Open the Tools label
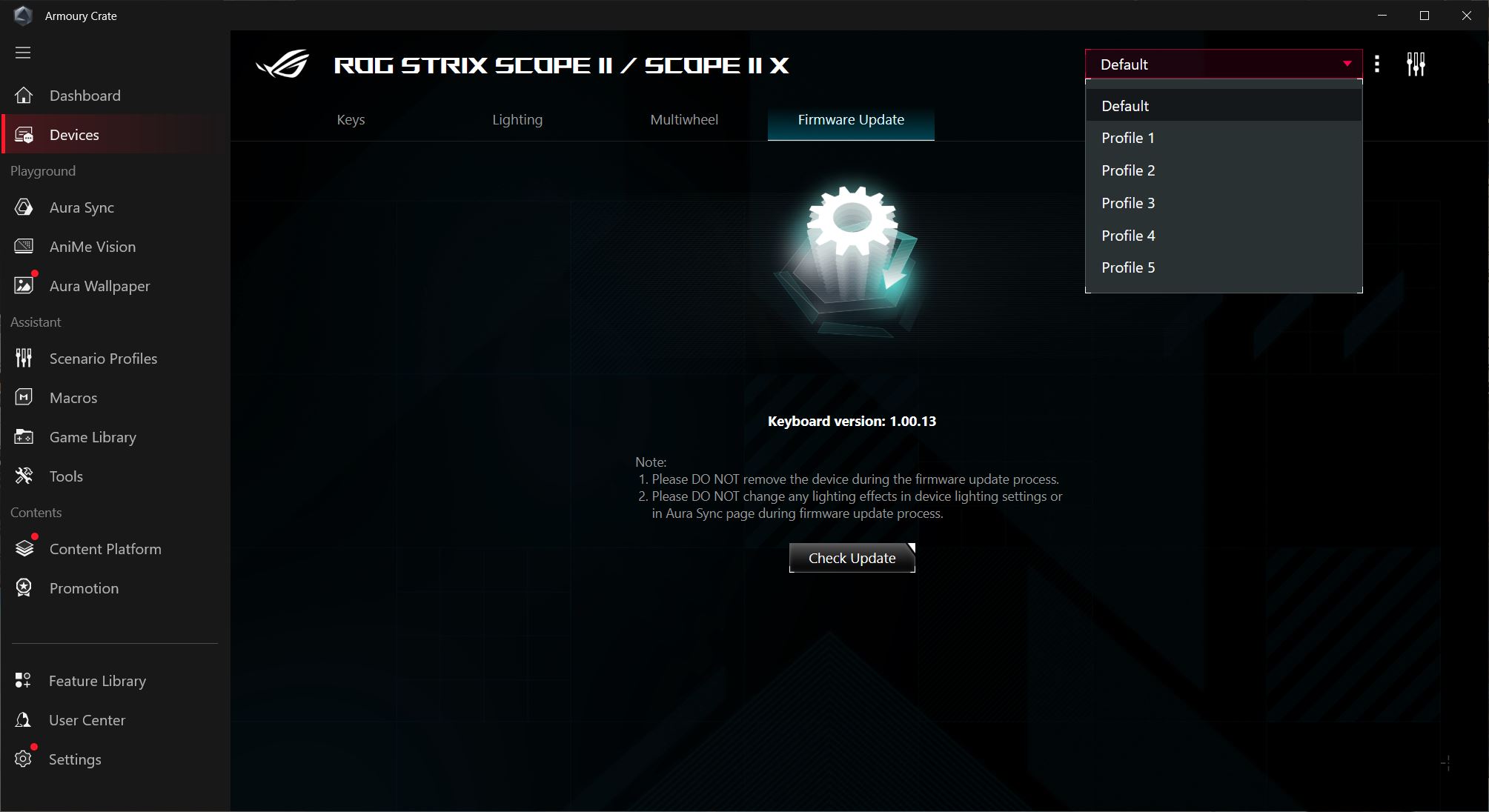Screen dimensions: 1489x812 tap(66, 476)
